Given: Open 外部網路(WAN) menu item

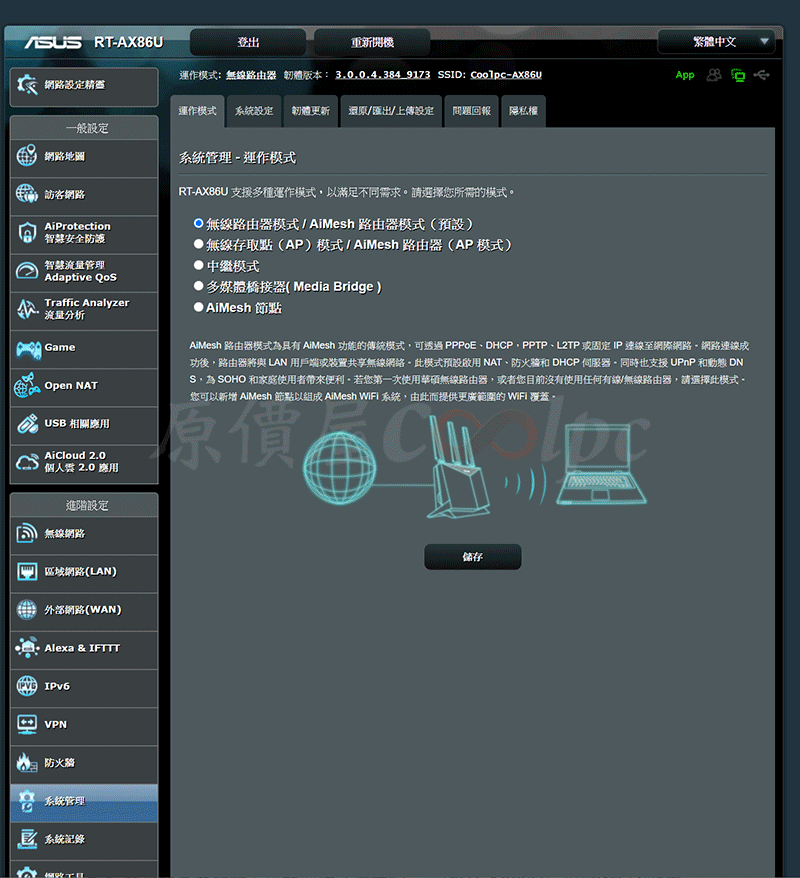Looking at the screenshot, I should coord(84,610).
